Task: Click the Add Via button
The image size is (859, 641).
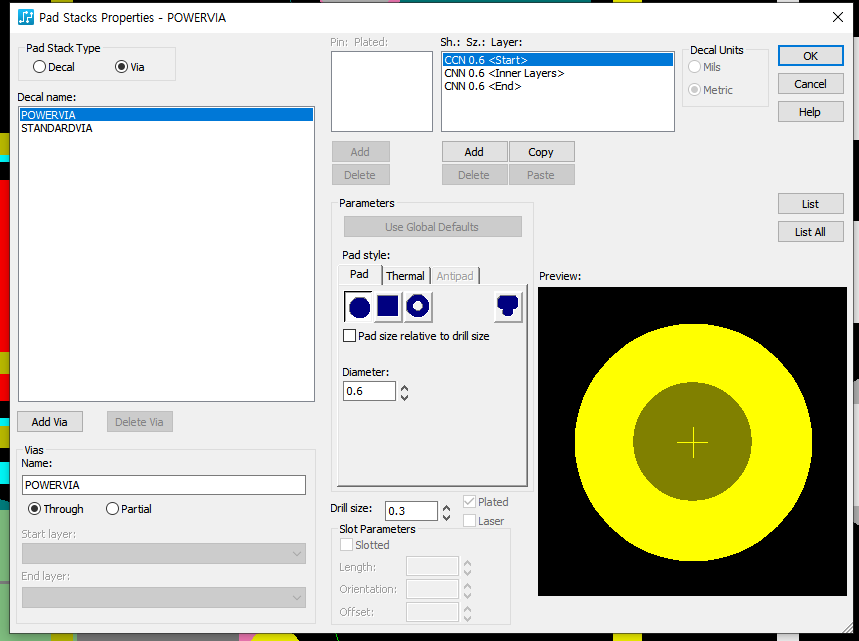Action: pyautogui.click(x=49, y=422)
